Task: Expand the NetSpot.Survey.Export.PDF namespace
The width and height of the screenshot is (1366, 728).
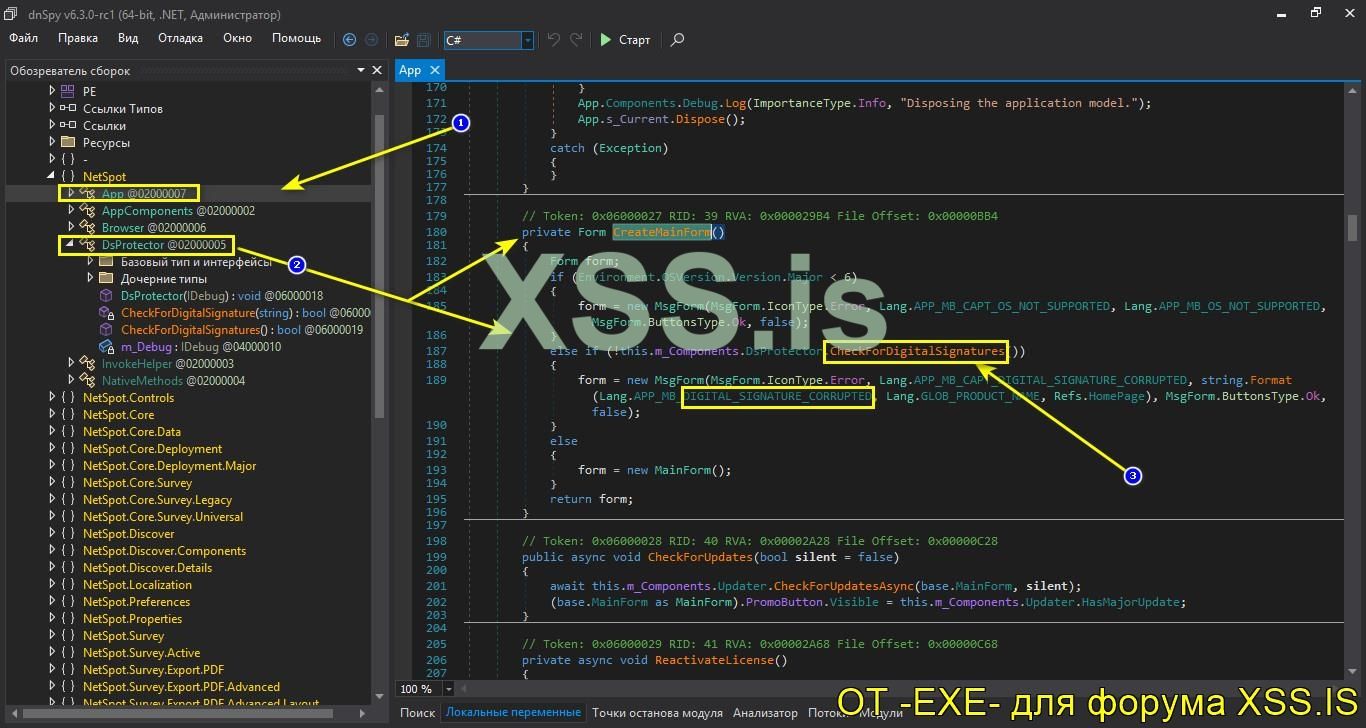Action: [52, 670]
